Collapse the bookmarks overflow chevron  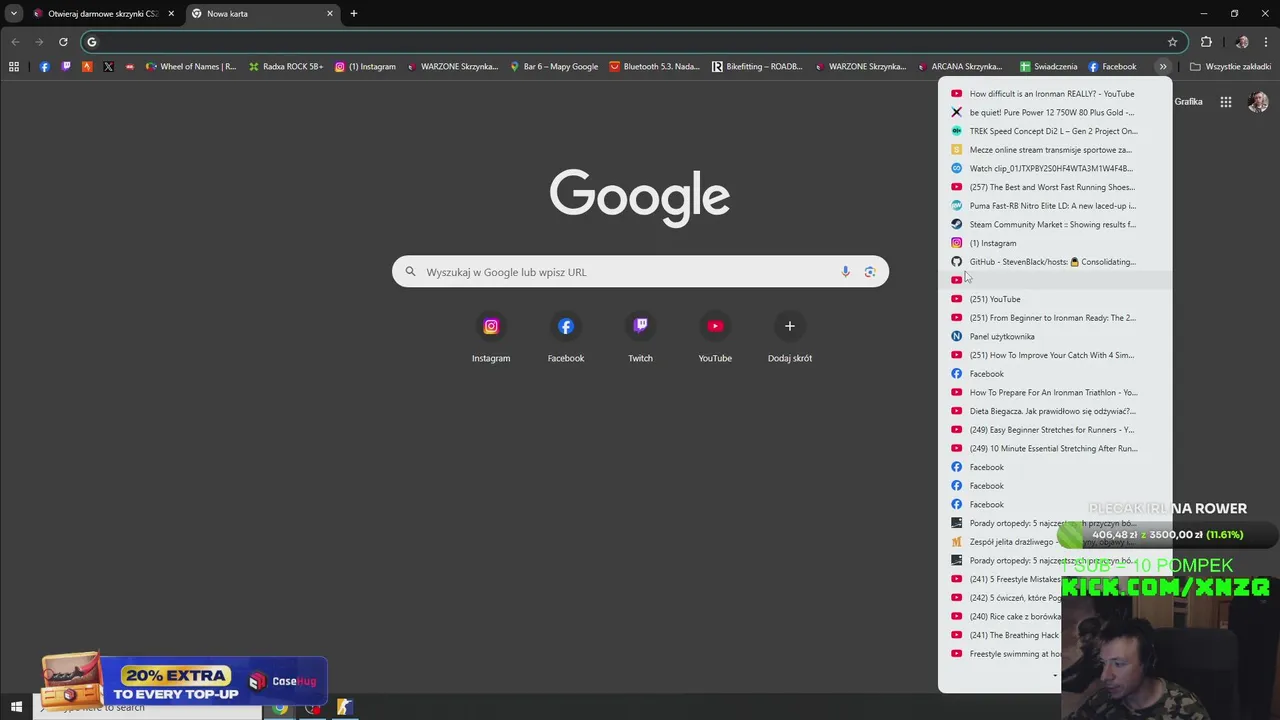tap(1163, 67)
